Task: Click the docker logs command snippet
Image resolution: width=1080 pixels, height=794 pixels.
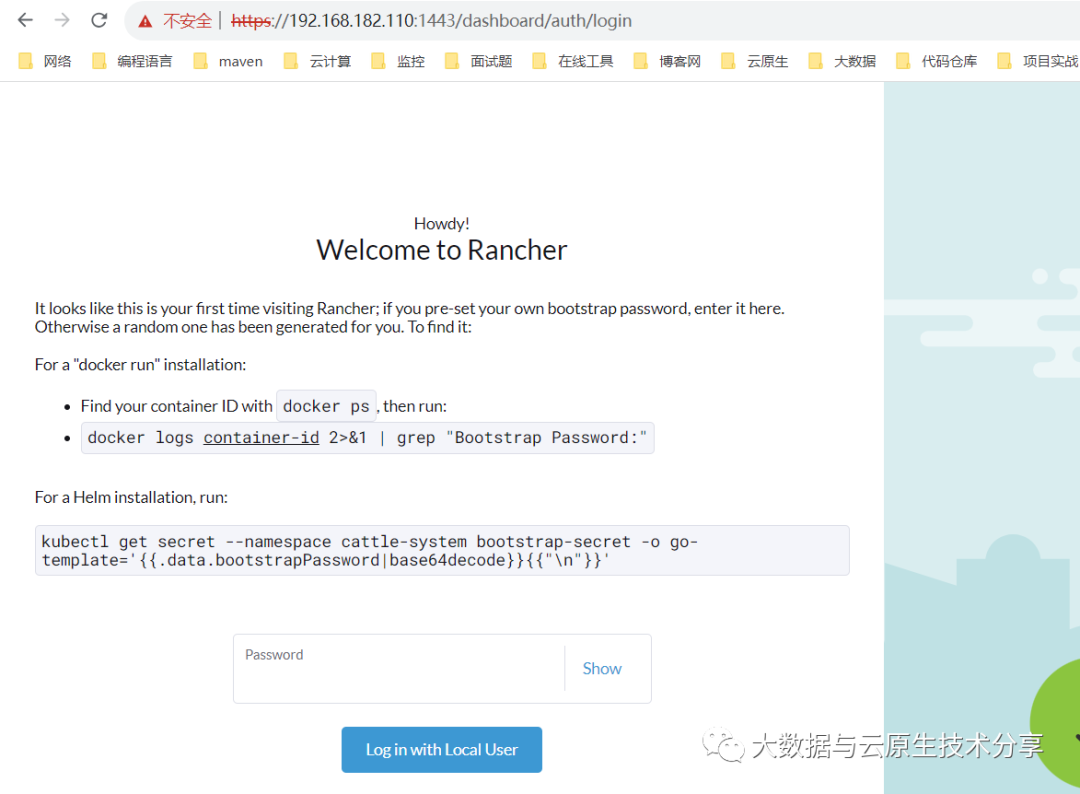Action: 368,438
